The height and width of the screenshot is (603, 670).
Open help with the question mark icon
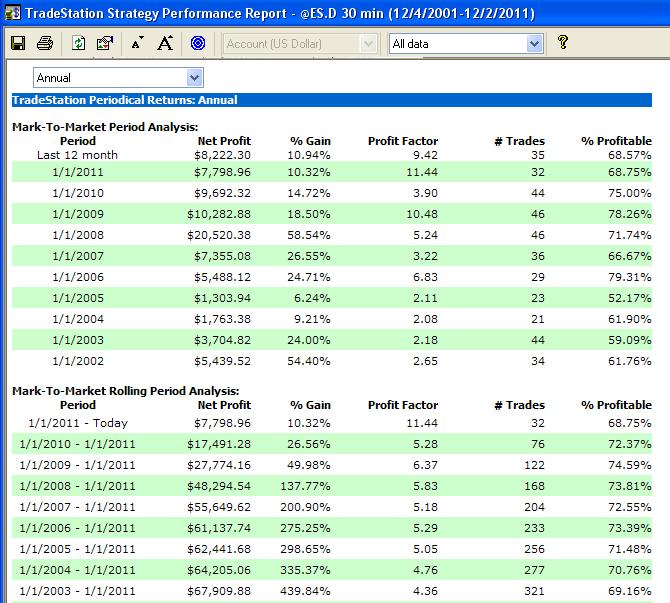563,42
